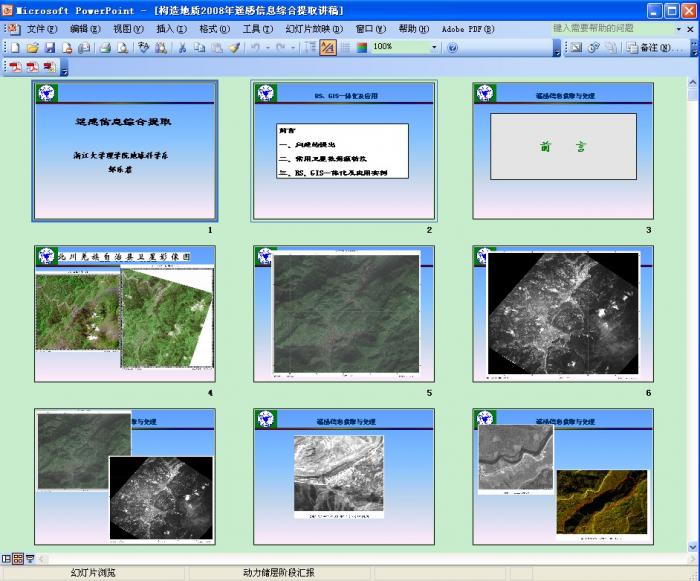The image size is (700, 581).
Task: Click the Hide Slide icon
Action: (576, 47)
